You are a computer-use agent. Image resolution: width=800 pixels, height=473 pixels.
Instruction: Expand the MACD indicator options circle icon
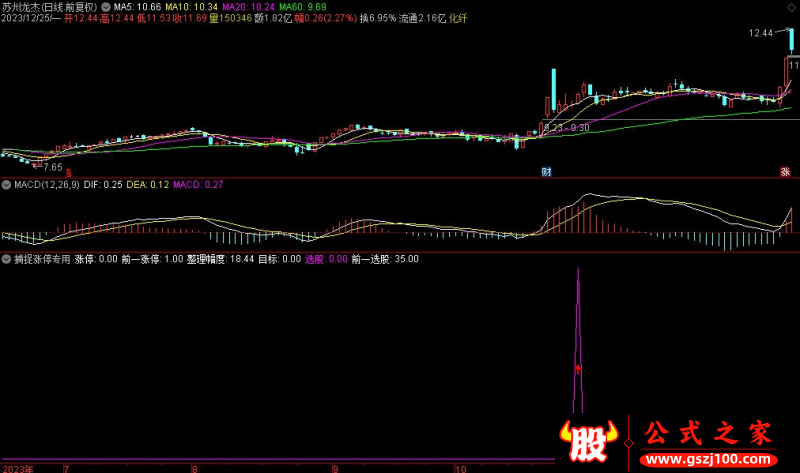tap(6, 185)
